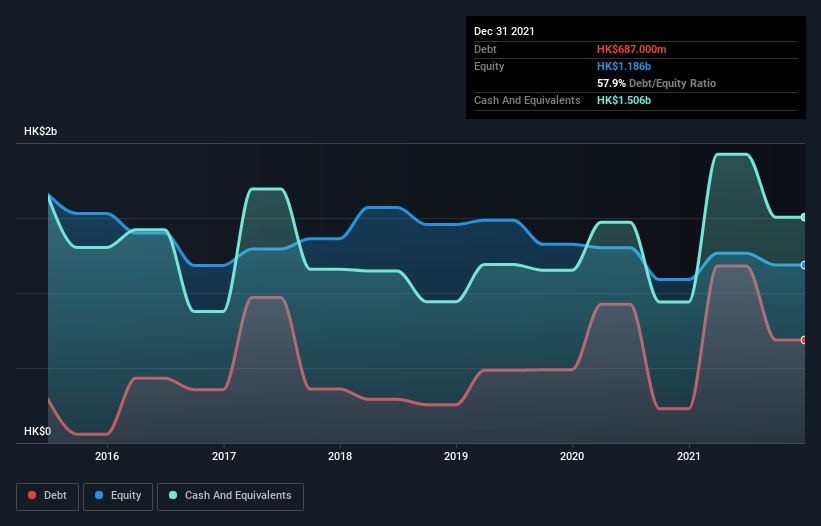The height and width of the screenshot is (526, 821).
Task: Click the teal Cash end-point marker
Action: click(x=804, y=217)
